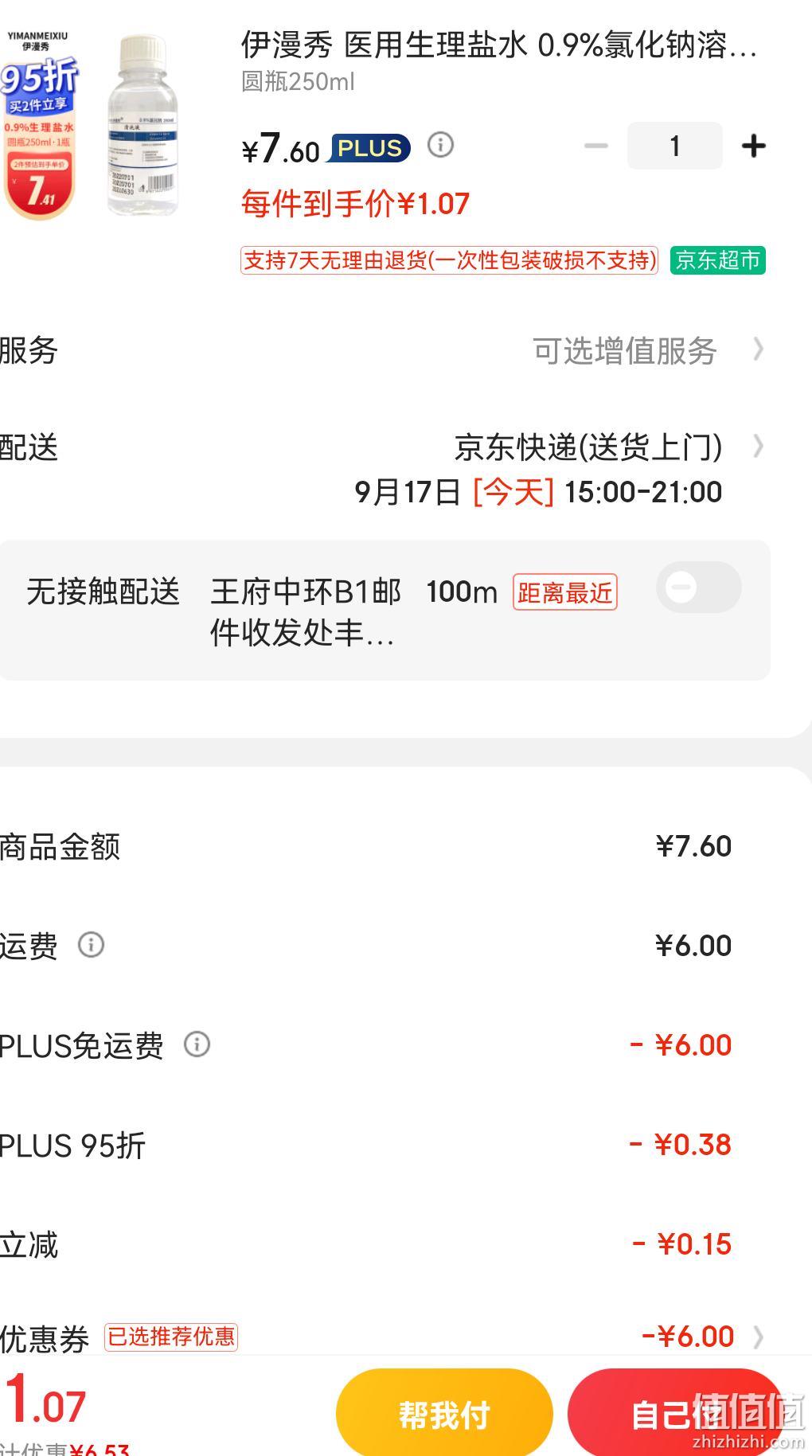
Task: Tap the 运费 info icon
Action: point(91,945)
